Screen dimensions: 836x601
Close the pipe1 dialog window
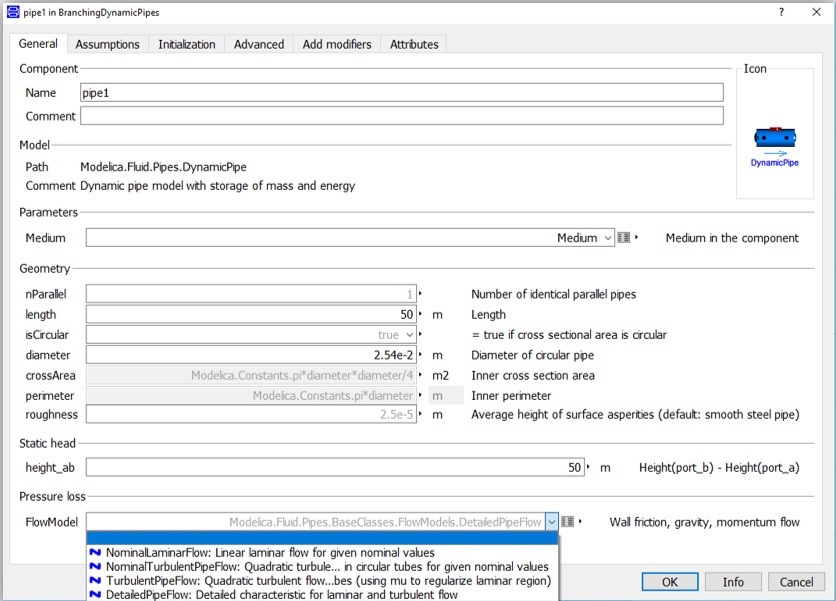tap(816, 12)
